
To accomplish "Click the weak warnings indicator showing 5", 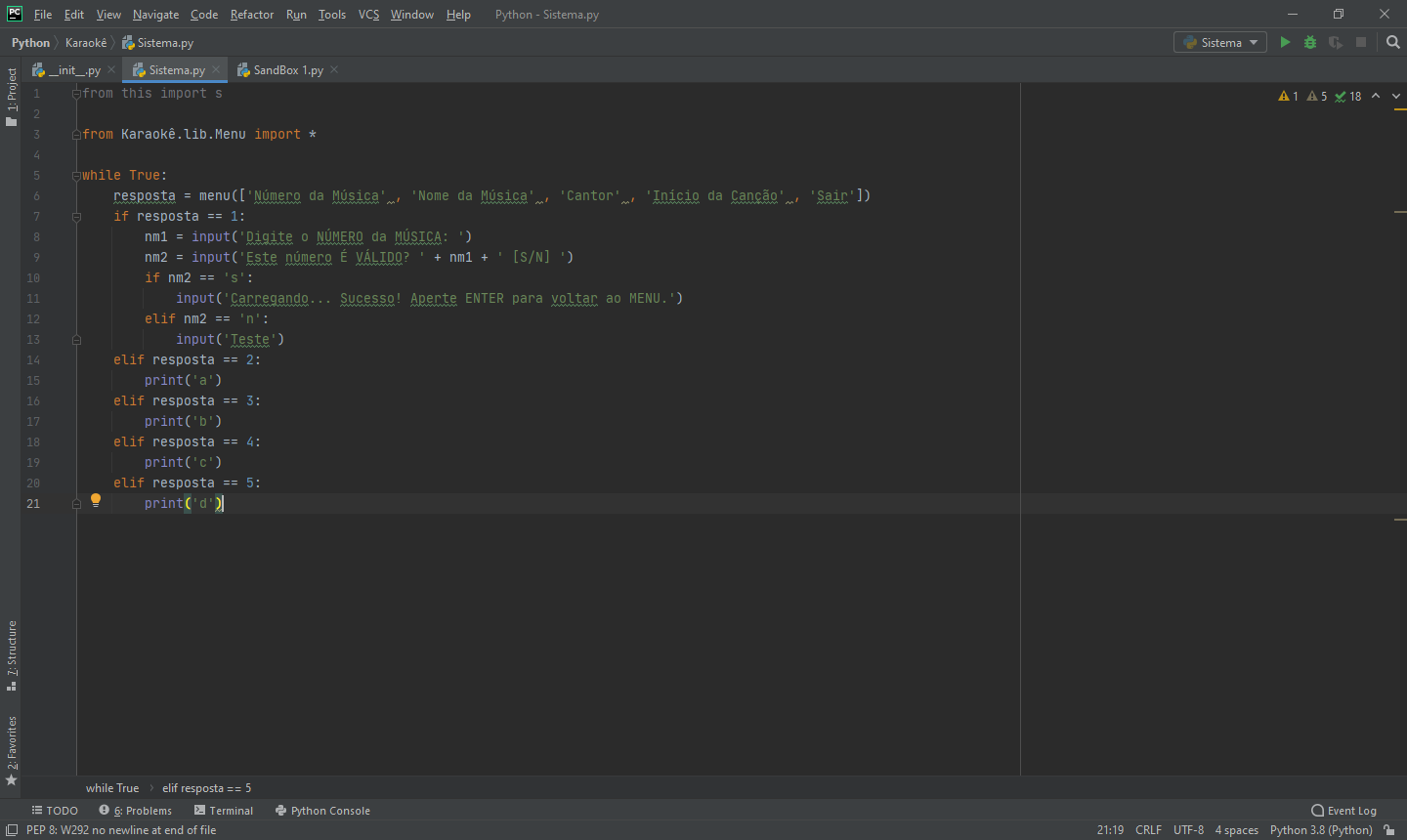I will point(1317,96).
